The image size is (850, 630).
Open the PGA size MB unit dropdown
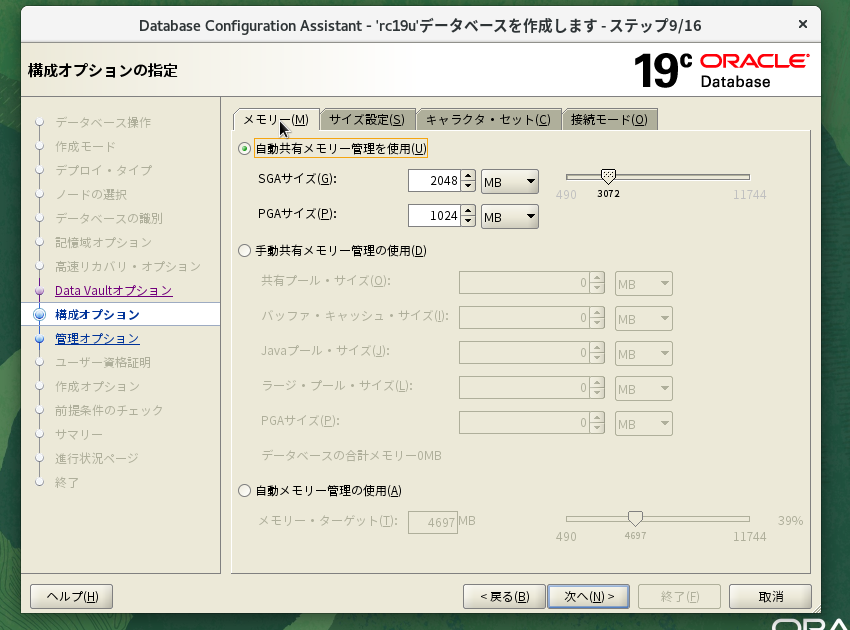[x=510, y=217]
